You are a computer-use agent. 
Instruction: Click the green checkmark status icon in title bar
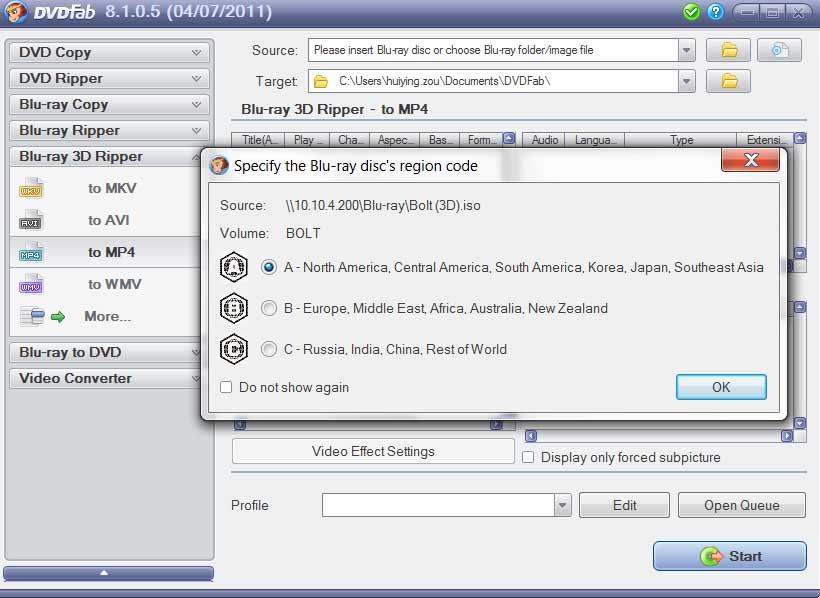click(691, 12)
